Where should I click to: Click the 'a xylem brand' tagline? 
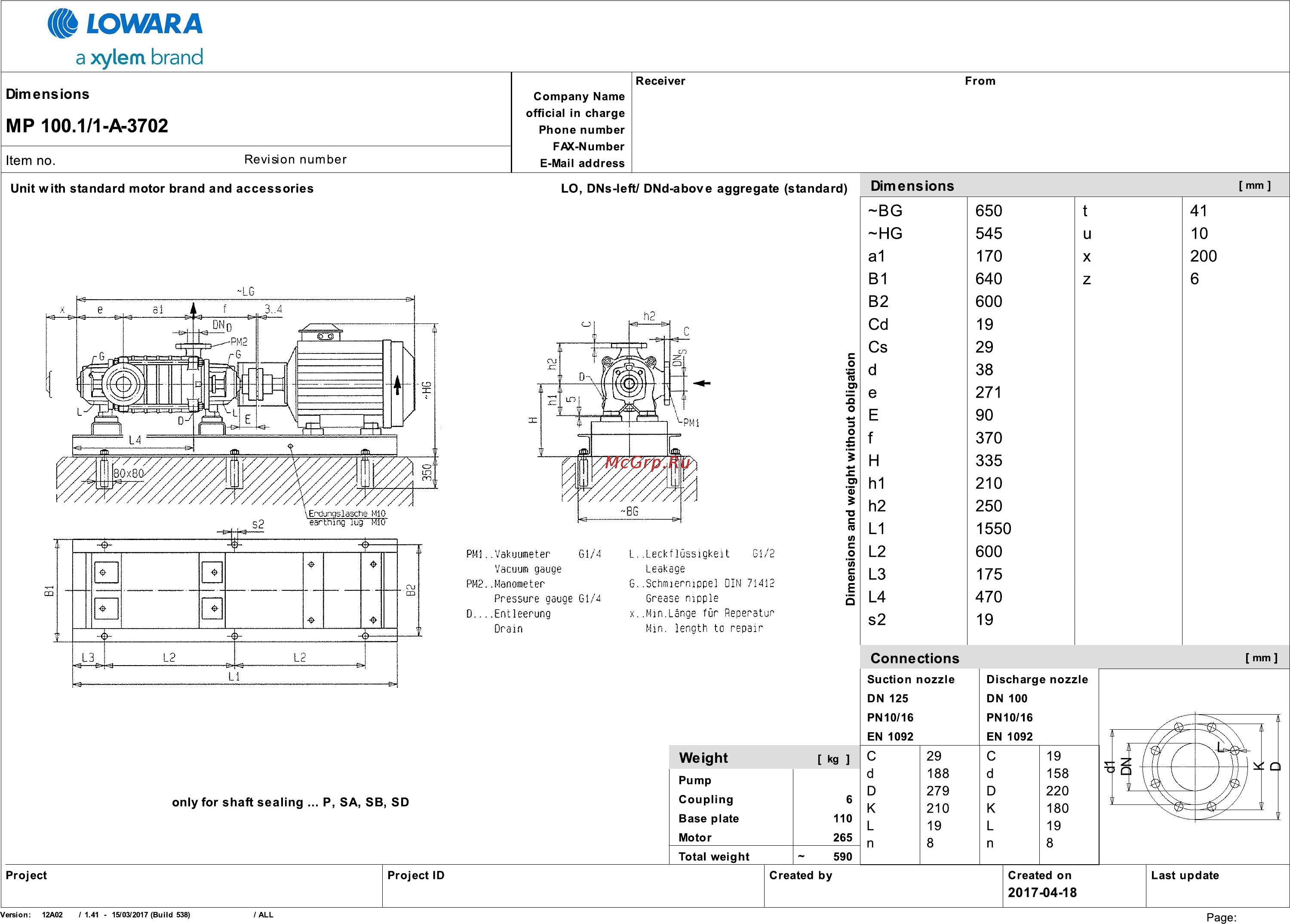point(139,58)
